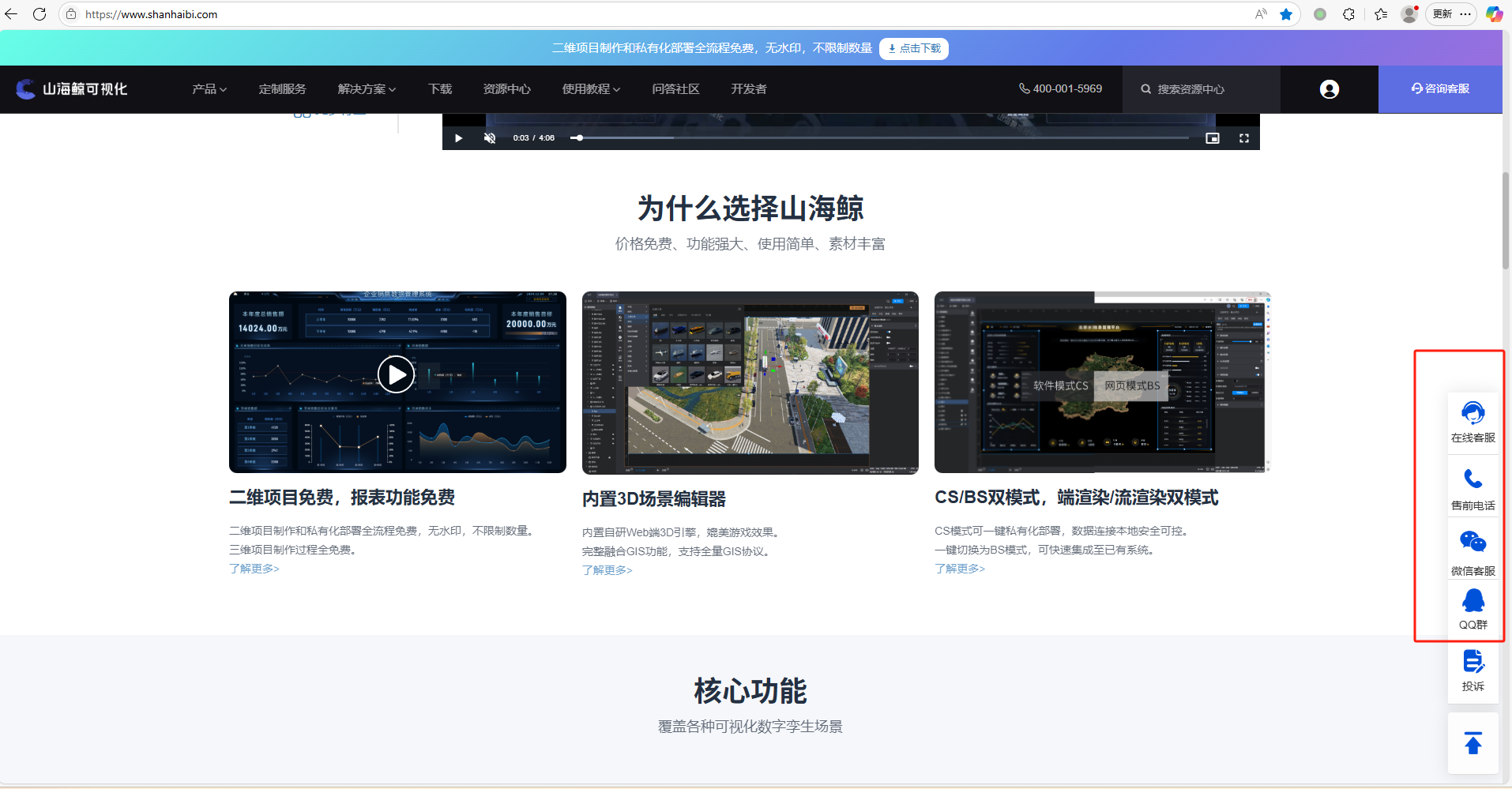This screenshot has height=789, width=1512.
Task: Click the 内置3D场景编辑器 title
Action: pyautogui.click(x=654, y=499)
